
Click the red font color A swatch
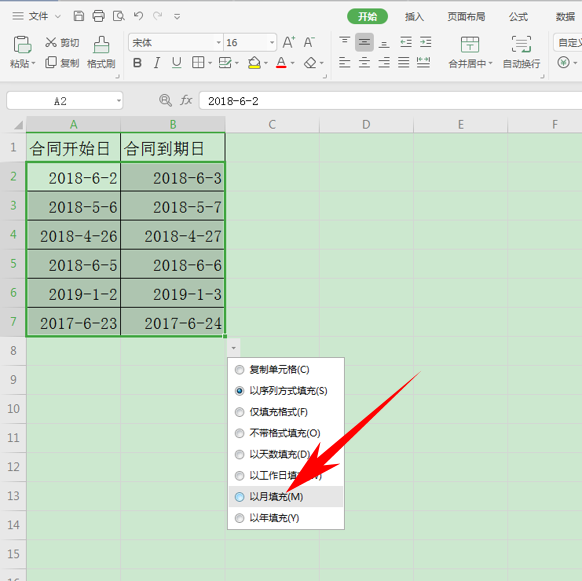281,63
